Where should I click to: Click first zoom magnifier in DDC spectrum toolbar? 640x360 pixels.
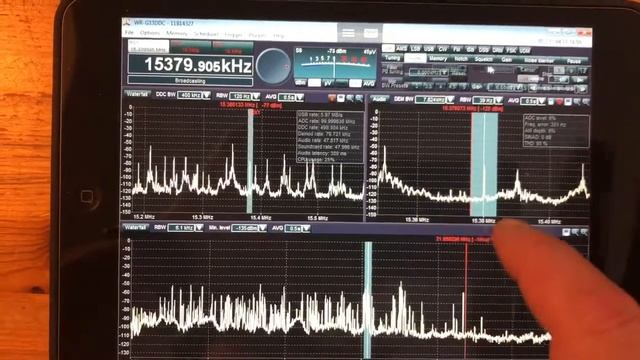(x=350, y=98)
